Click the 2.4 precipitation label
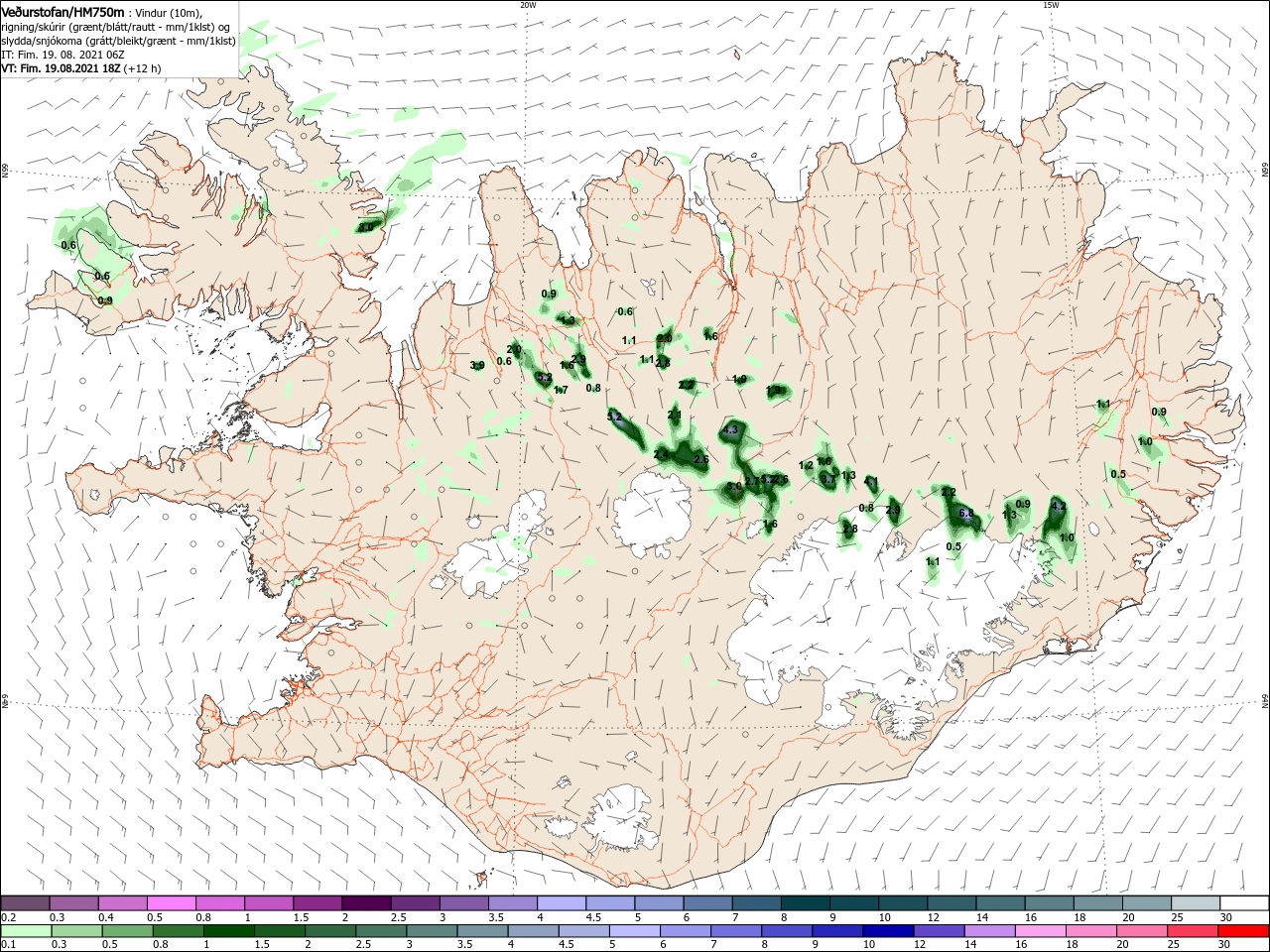 (x=662, y=454)
